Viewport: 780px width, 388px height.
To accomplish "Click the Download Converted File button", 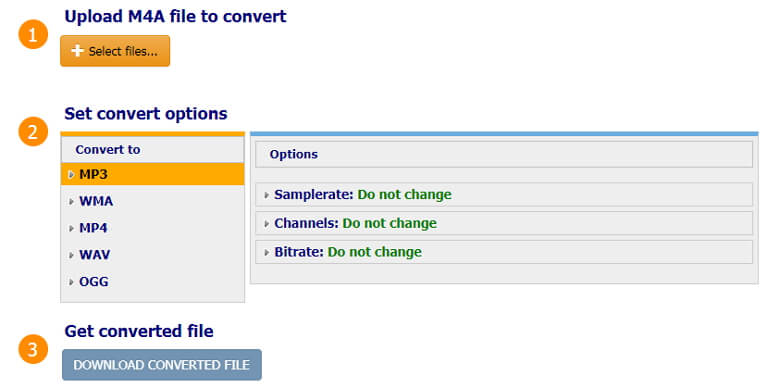I will click(162, 365).
